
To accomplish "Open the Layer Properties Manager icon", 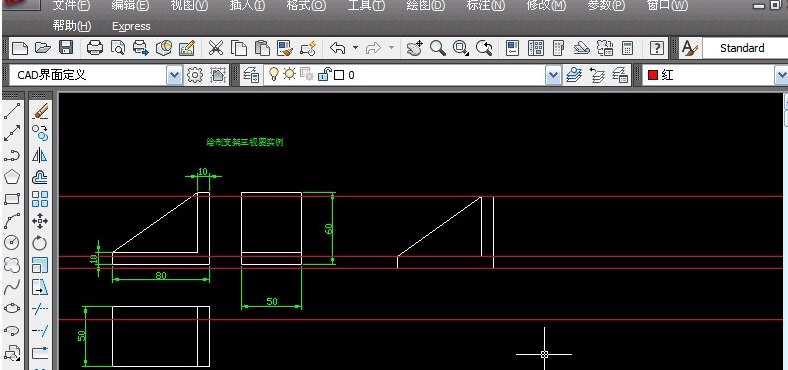I will point(251,75).
